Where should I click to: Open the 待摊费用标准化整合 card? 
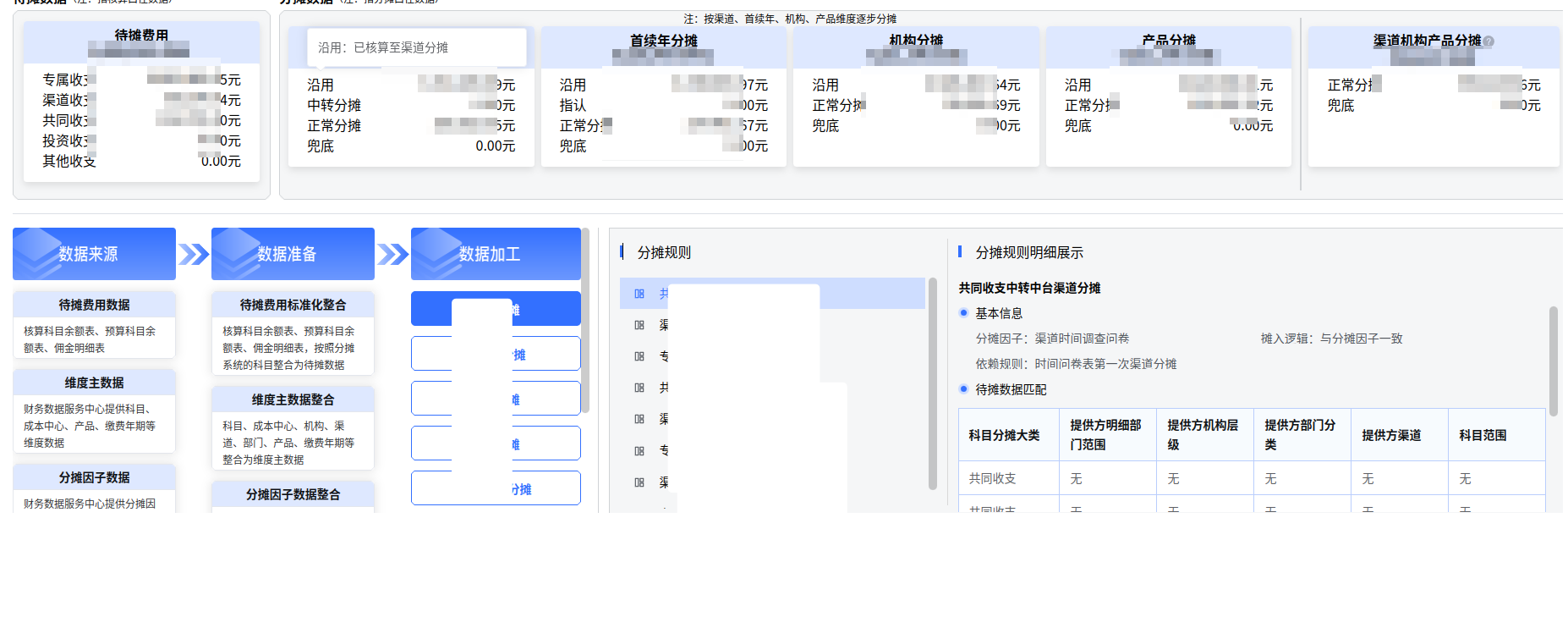(x=293, y=333)
